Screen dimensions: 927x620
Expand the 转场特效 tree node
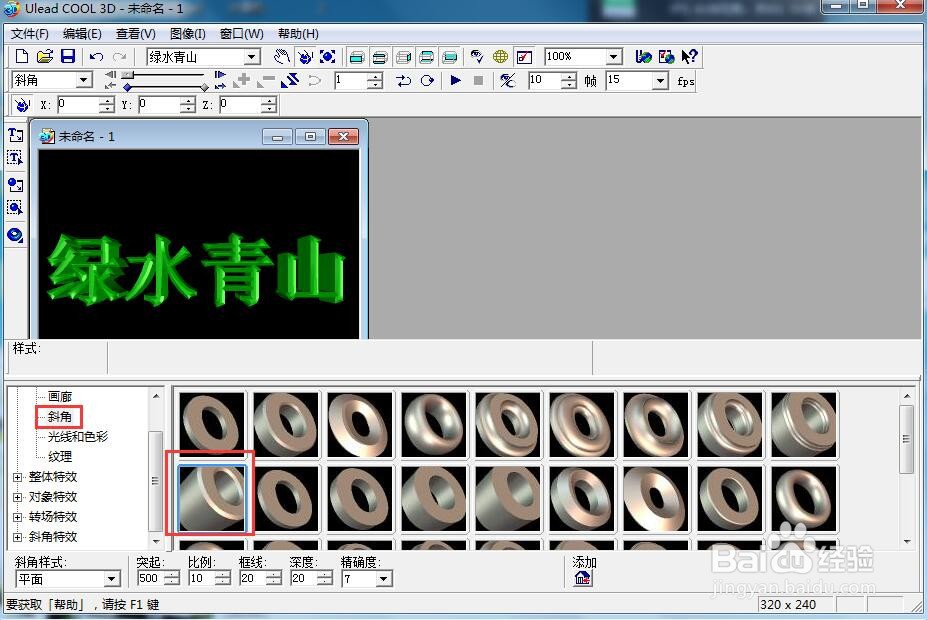17,517
